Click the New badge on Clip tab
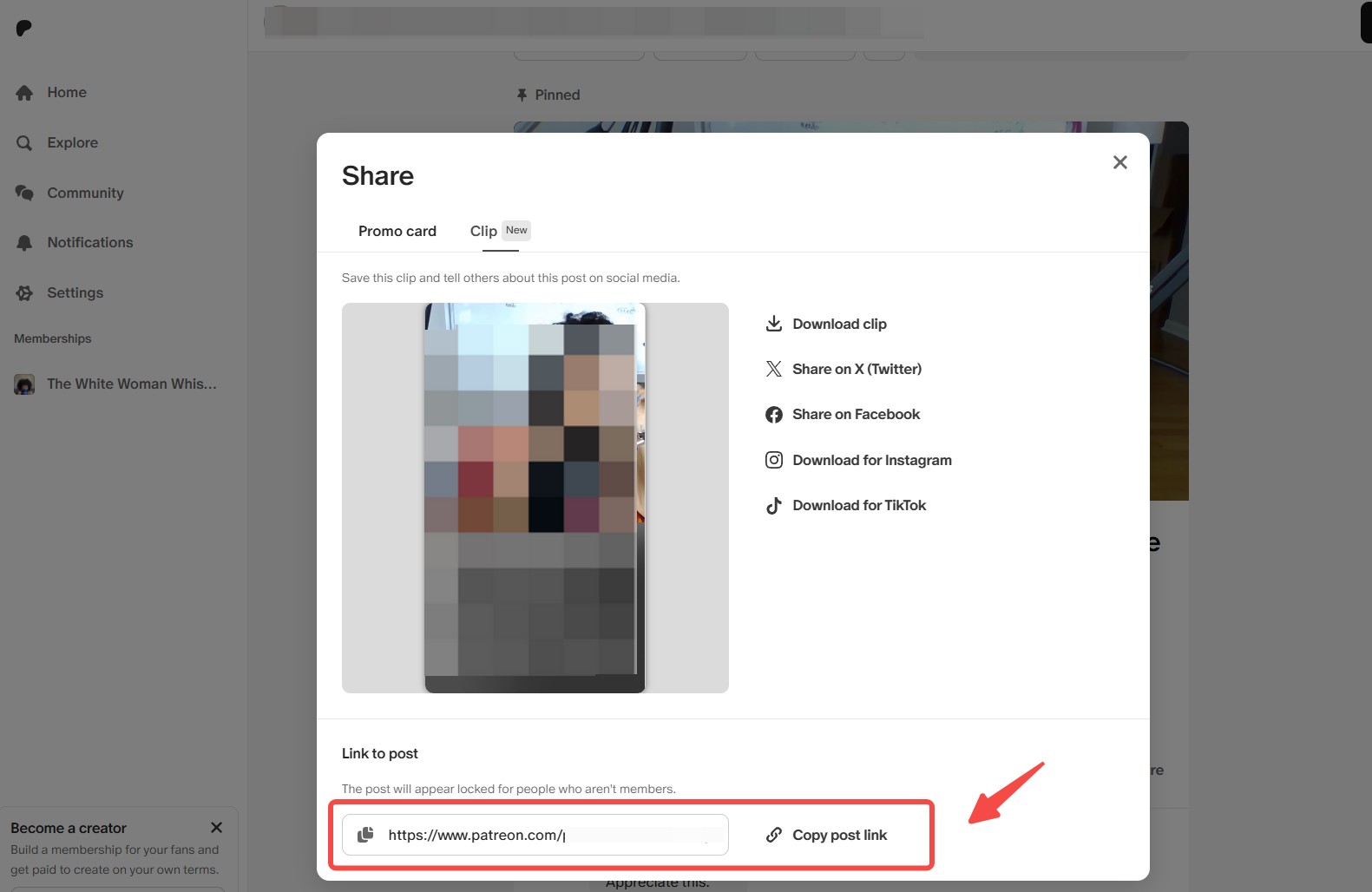The height and width of the screenshot is (892, 1372). pyautogui.click(x=516, y=230)
